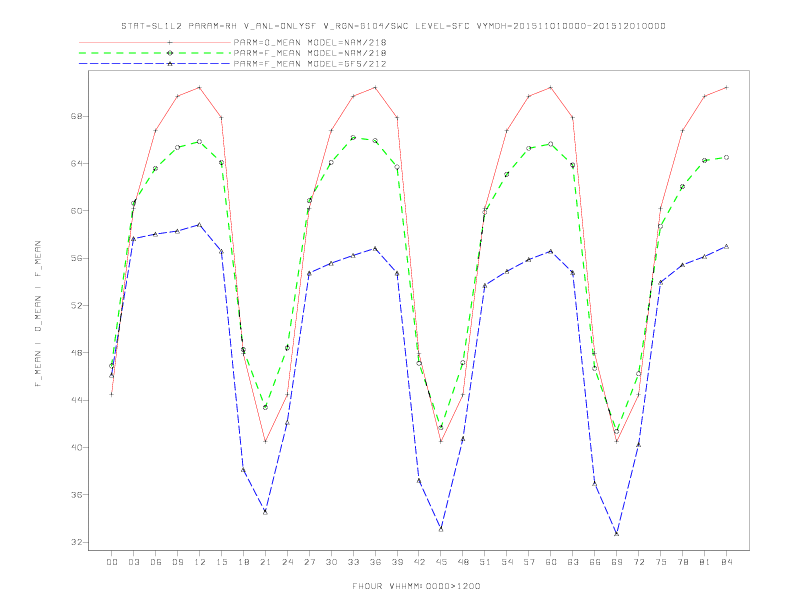Click x-axis tick label 60

coord(551,562)
